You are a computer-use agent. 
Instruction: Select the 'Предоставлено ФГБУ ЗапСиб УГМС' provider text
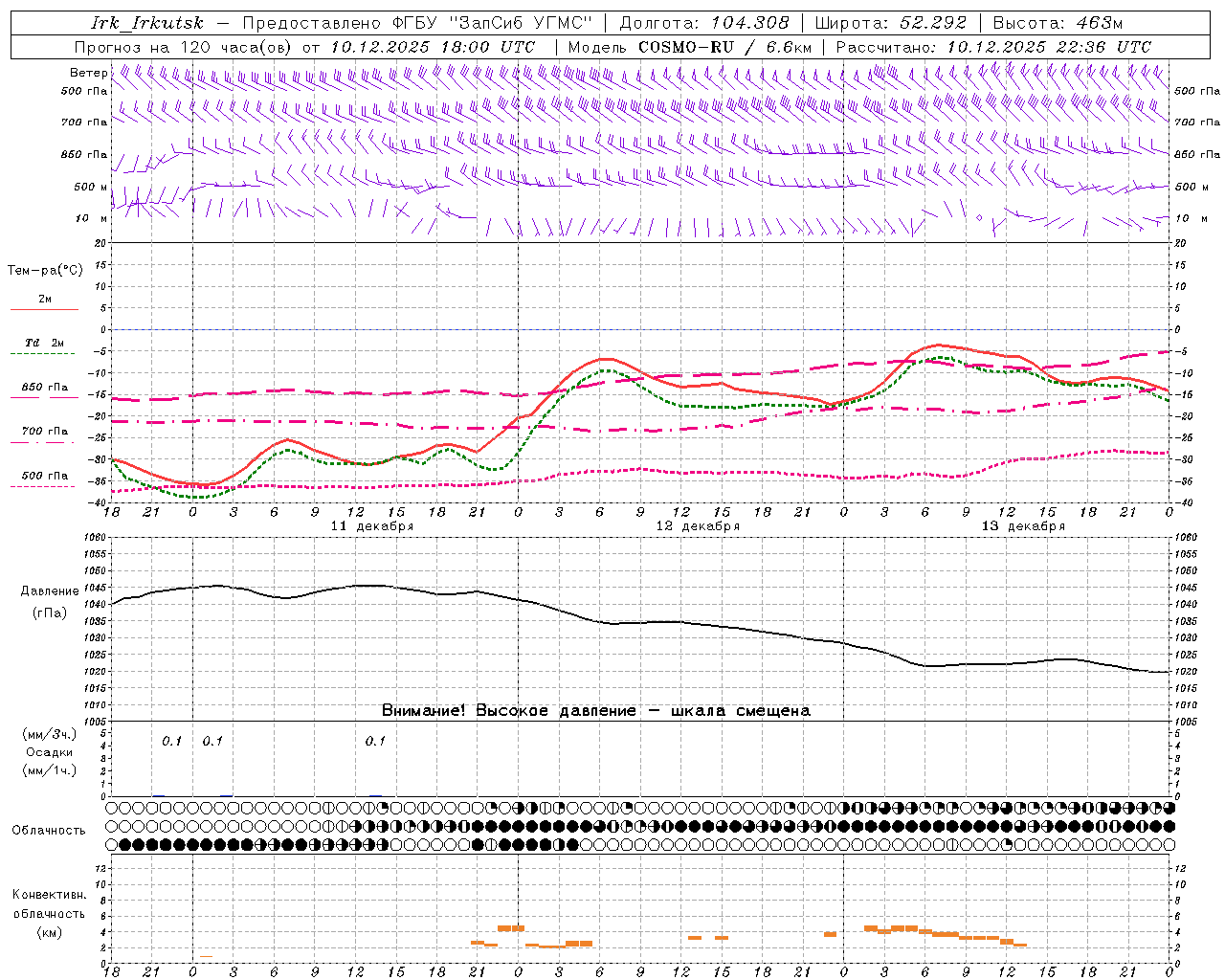click(417, 23)
